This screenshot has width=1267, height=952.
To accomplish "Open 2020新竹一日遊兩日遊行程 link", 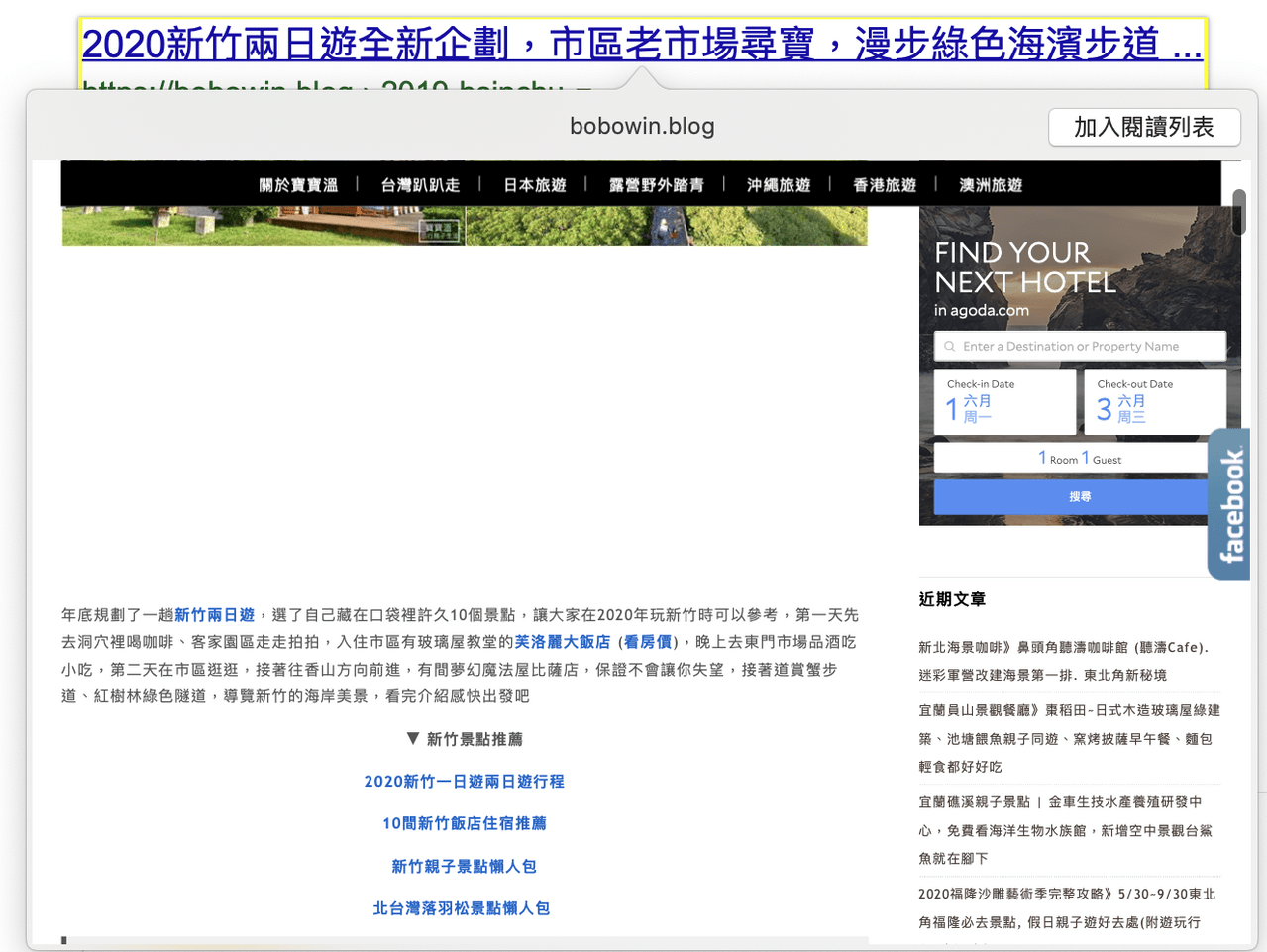I will click(464, 782).
